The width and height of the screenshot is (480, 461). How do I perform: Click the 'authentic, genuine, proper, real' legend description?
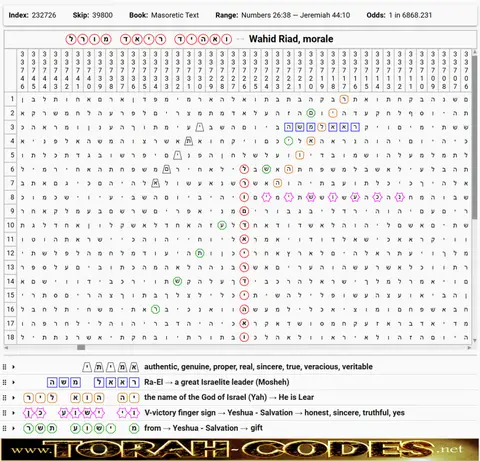click(258, 367)
